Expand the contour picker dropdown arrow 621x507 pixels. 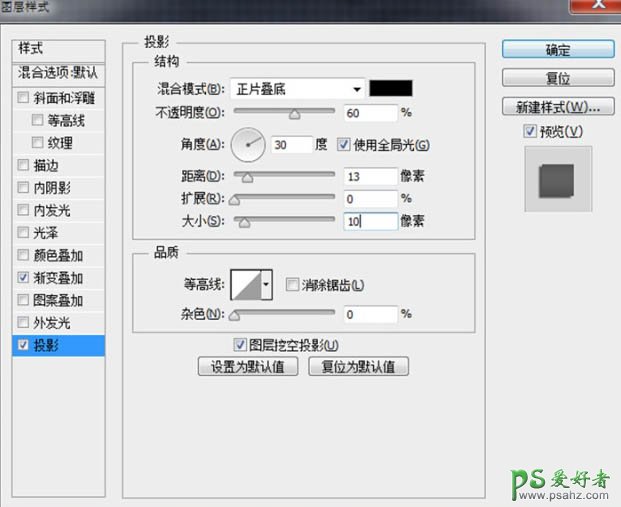[266, 286]
